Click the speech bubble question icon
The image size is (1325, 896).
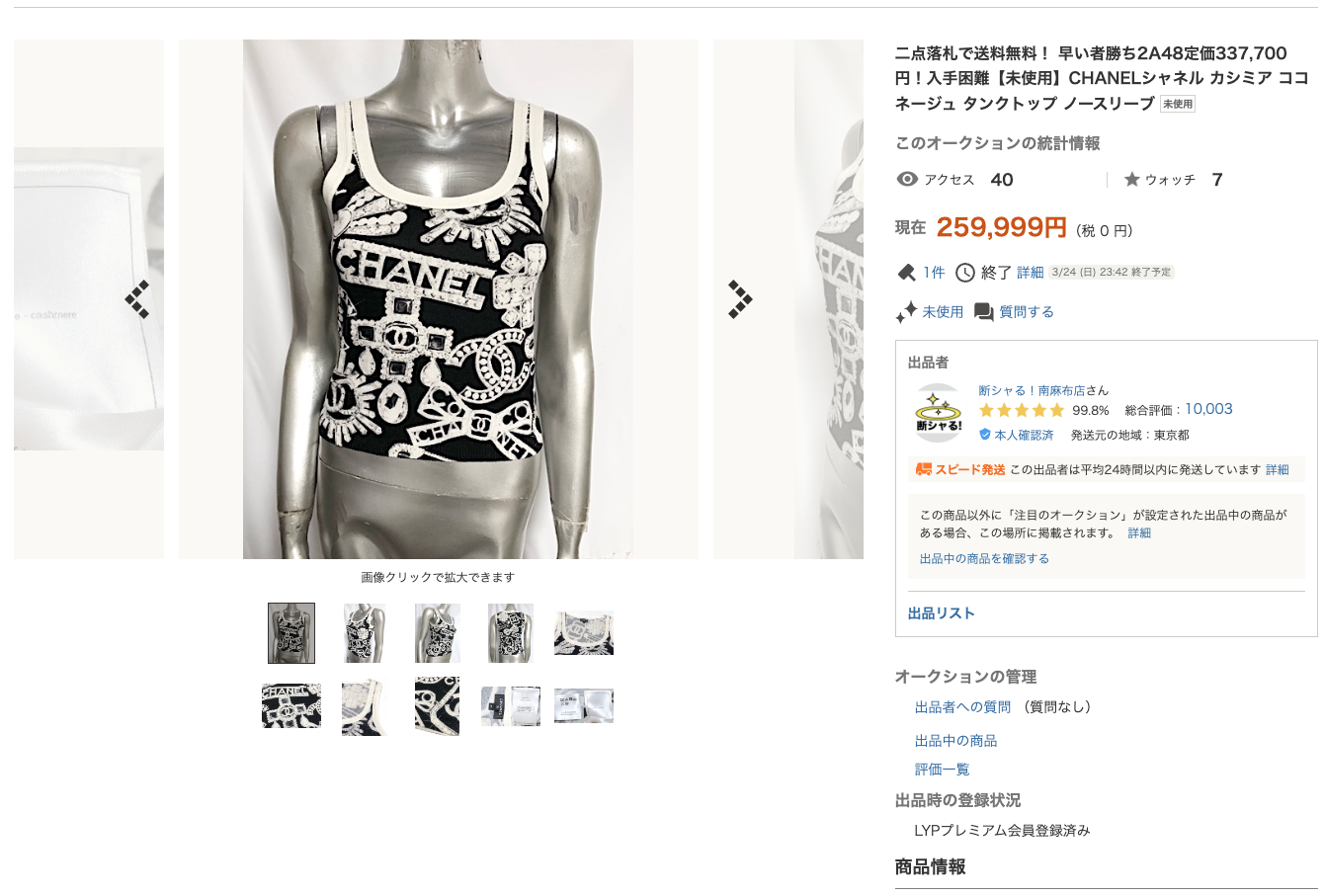(984, 312)
